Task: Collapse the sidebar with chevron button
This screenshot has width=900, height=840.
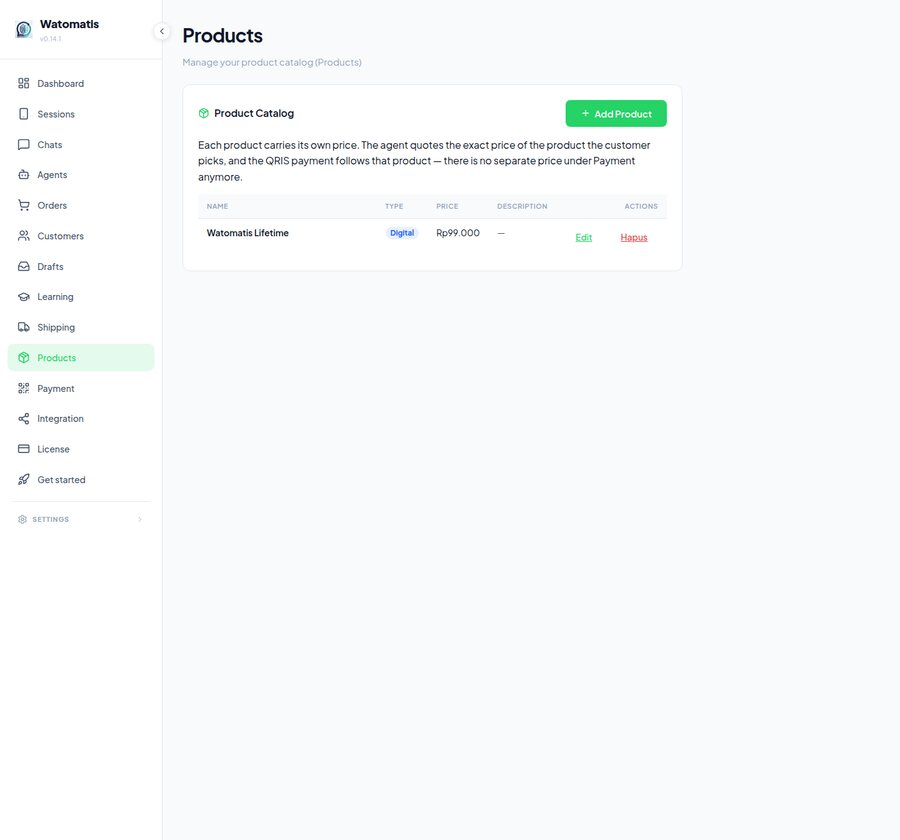Action: point(162,31)
